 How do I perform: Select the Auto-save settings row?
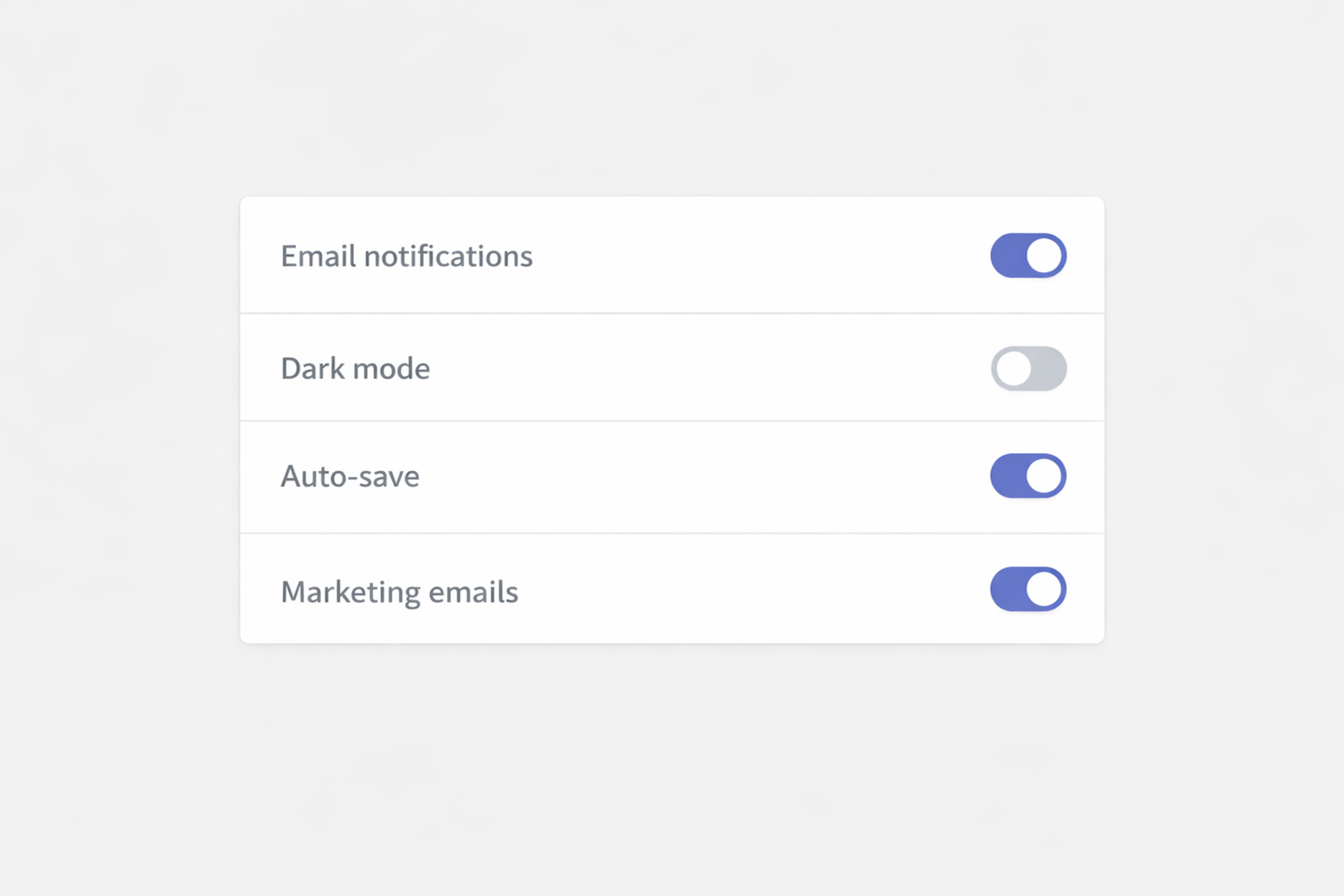tap(672, 476)
